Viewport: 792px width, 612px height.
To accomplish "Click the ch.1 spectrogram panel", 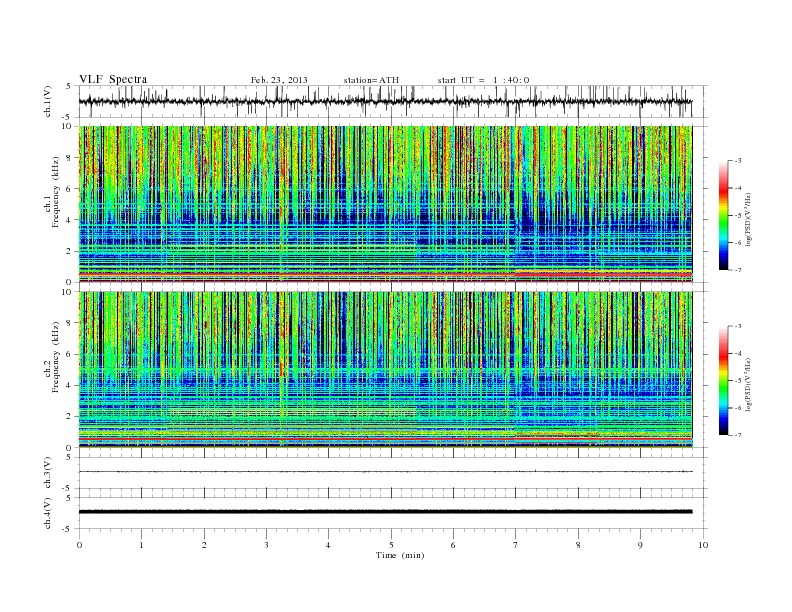I will pos(385,204).
